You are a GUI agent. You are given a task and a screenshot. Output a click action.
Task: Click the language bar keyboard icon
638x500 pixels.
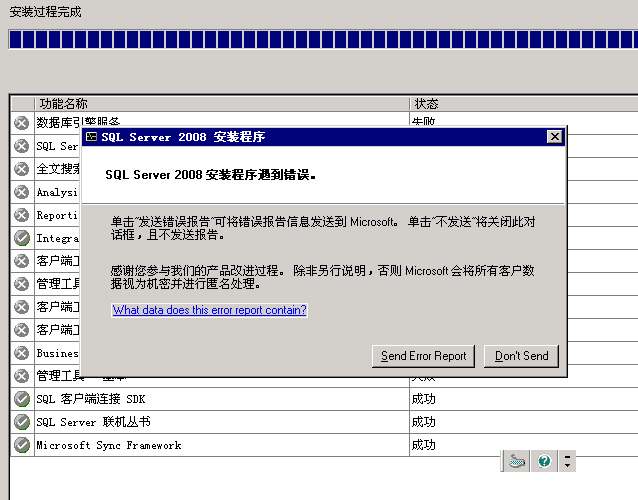pyautogui.click(x=516, y=461)
